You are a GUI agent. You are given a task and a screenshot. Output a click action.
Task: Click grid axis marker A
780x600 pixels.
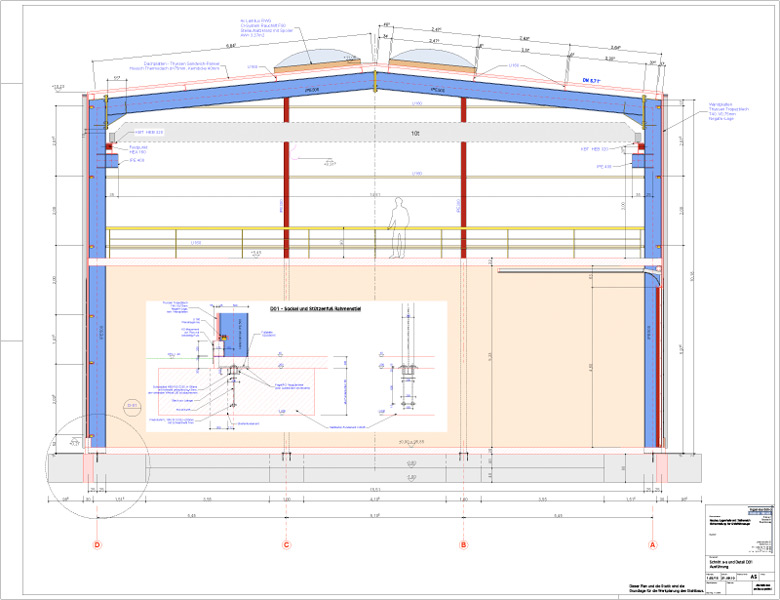click(653, 545)
